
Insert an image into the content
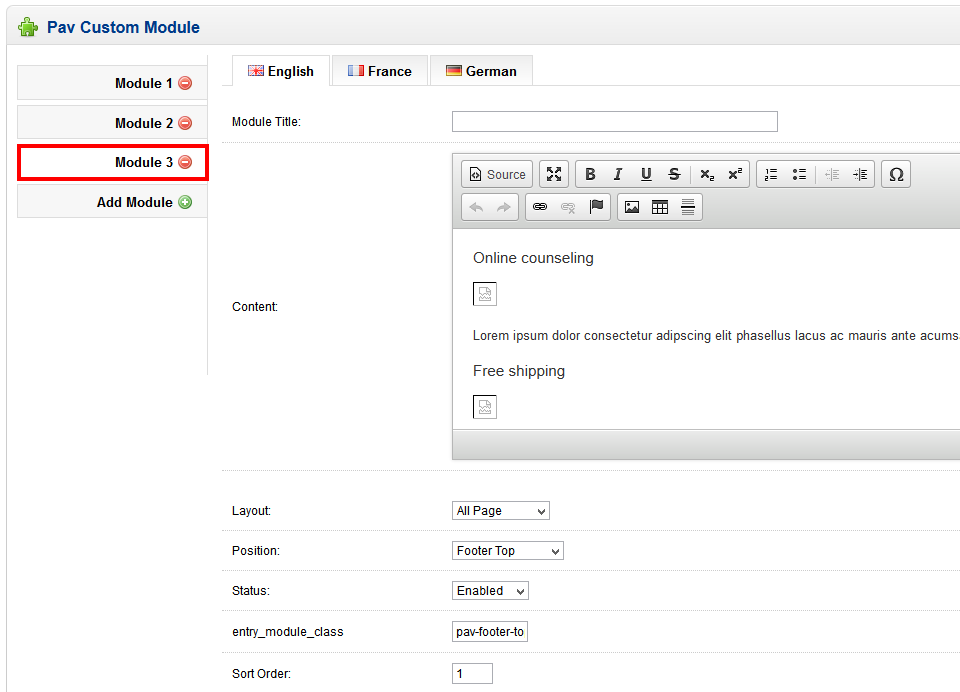click(x=632, y=207)
